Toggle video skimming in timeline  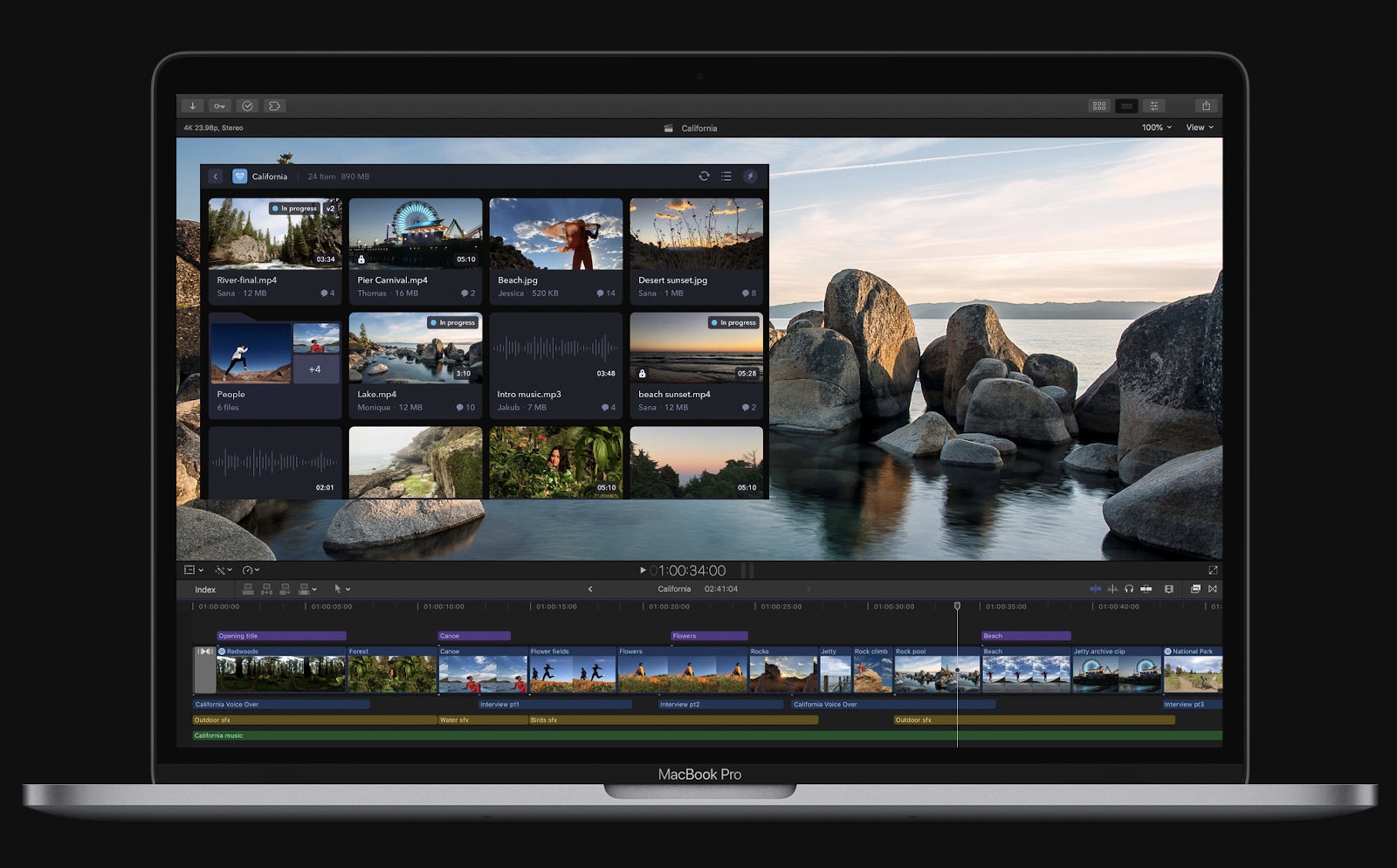[x=1095, y=589]
